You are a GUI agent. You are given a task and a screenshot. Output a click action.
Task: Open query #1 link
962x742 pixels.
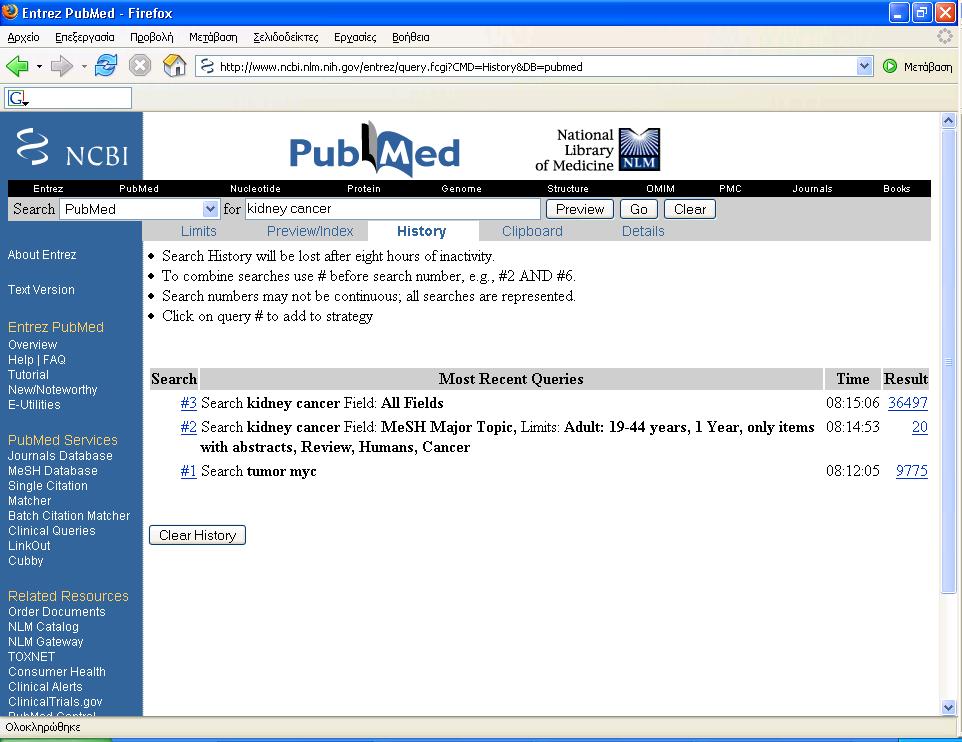[188, 471]
